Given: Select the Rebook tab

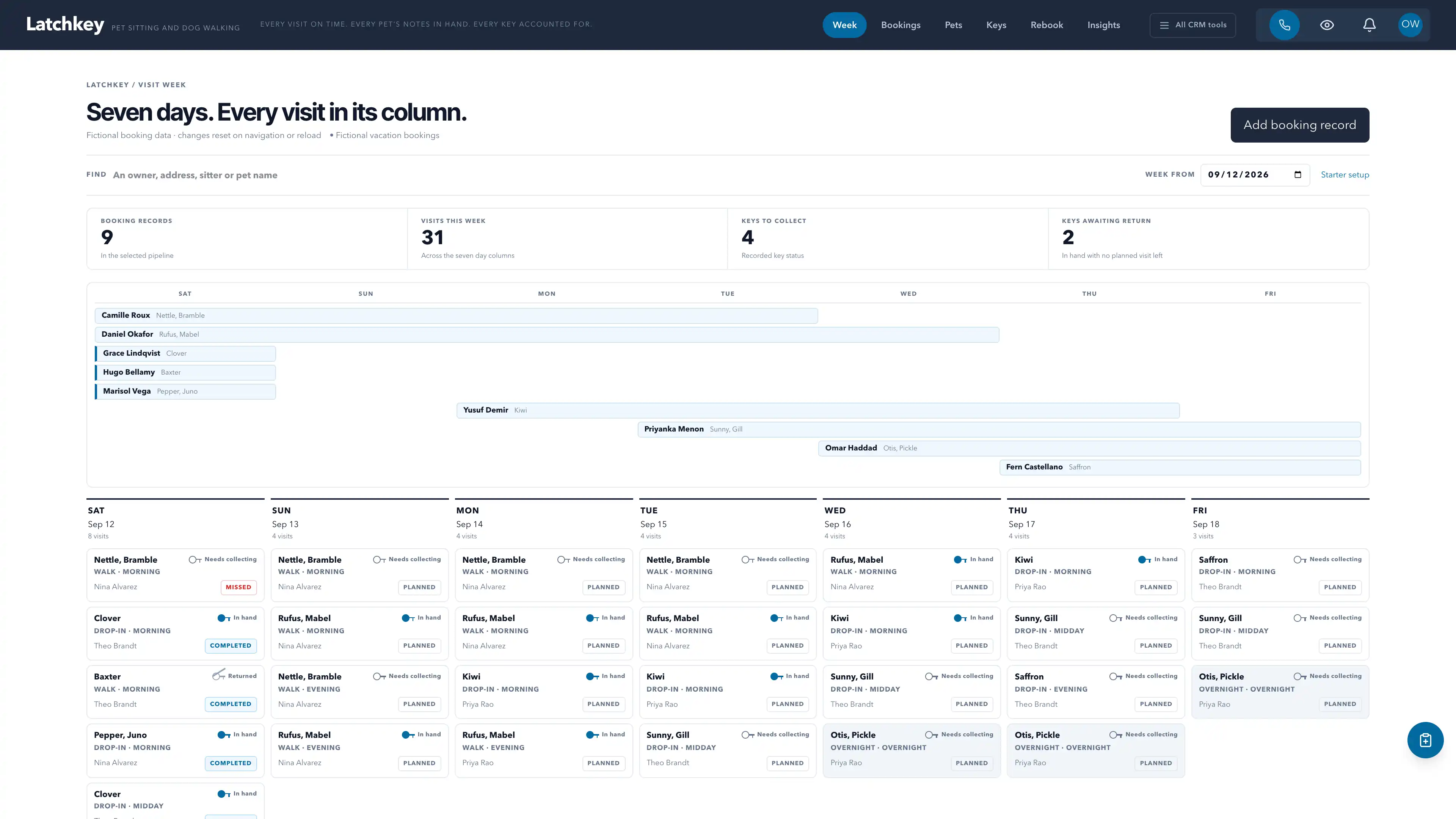Looking at the screenshot, I should tap(1046, 25).
